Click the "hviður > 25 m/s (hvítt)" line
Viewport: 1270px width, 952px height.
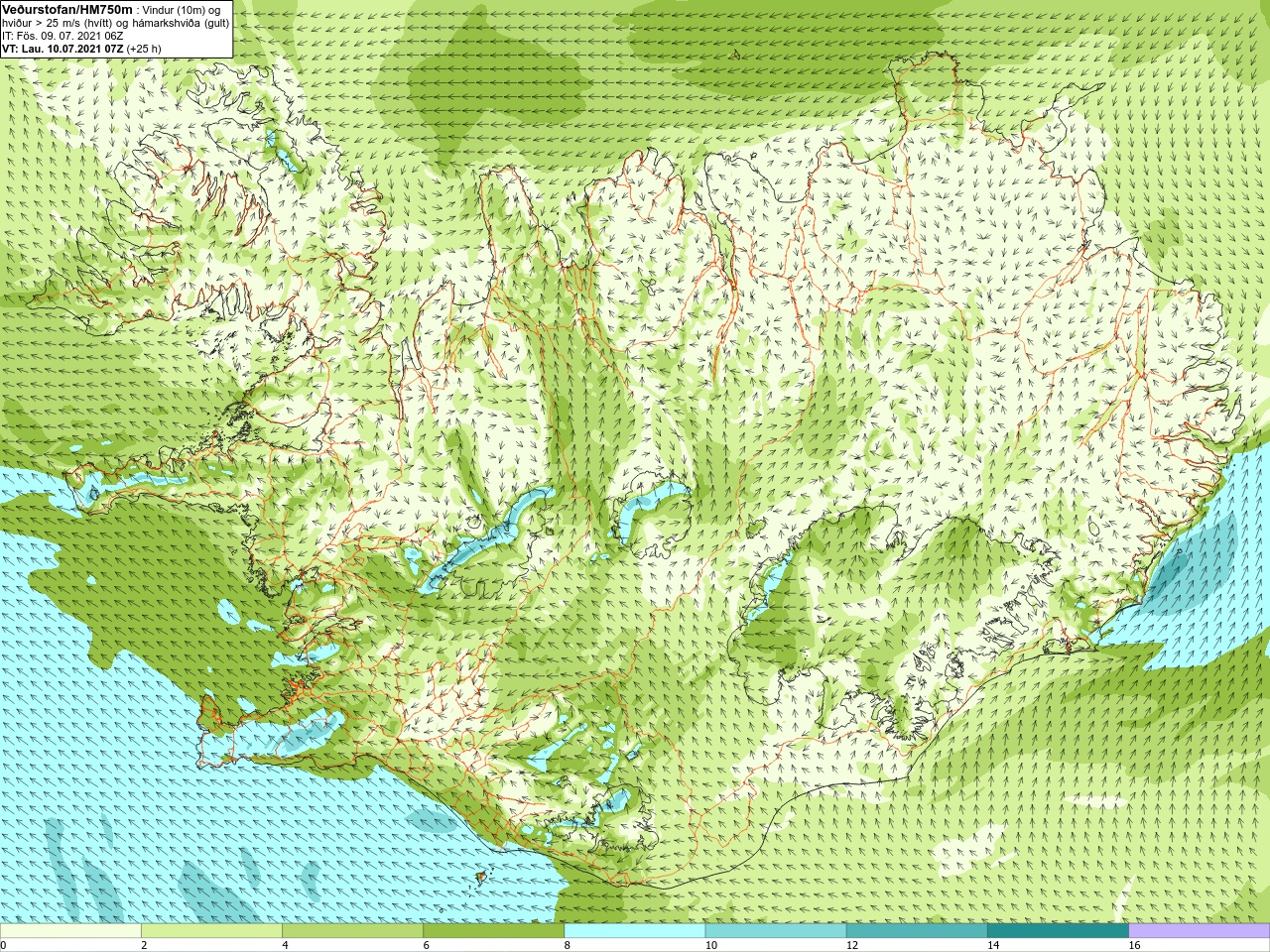(x=59, y=22)
